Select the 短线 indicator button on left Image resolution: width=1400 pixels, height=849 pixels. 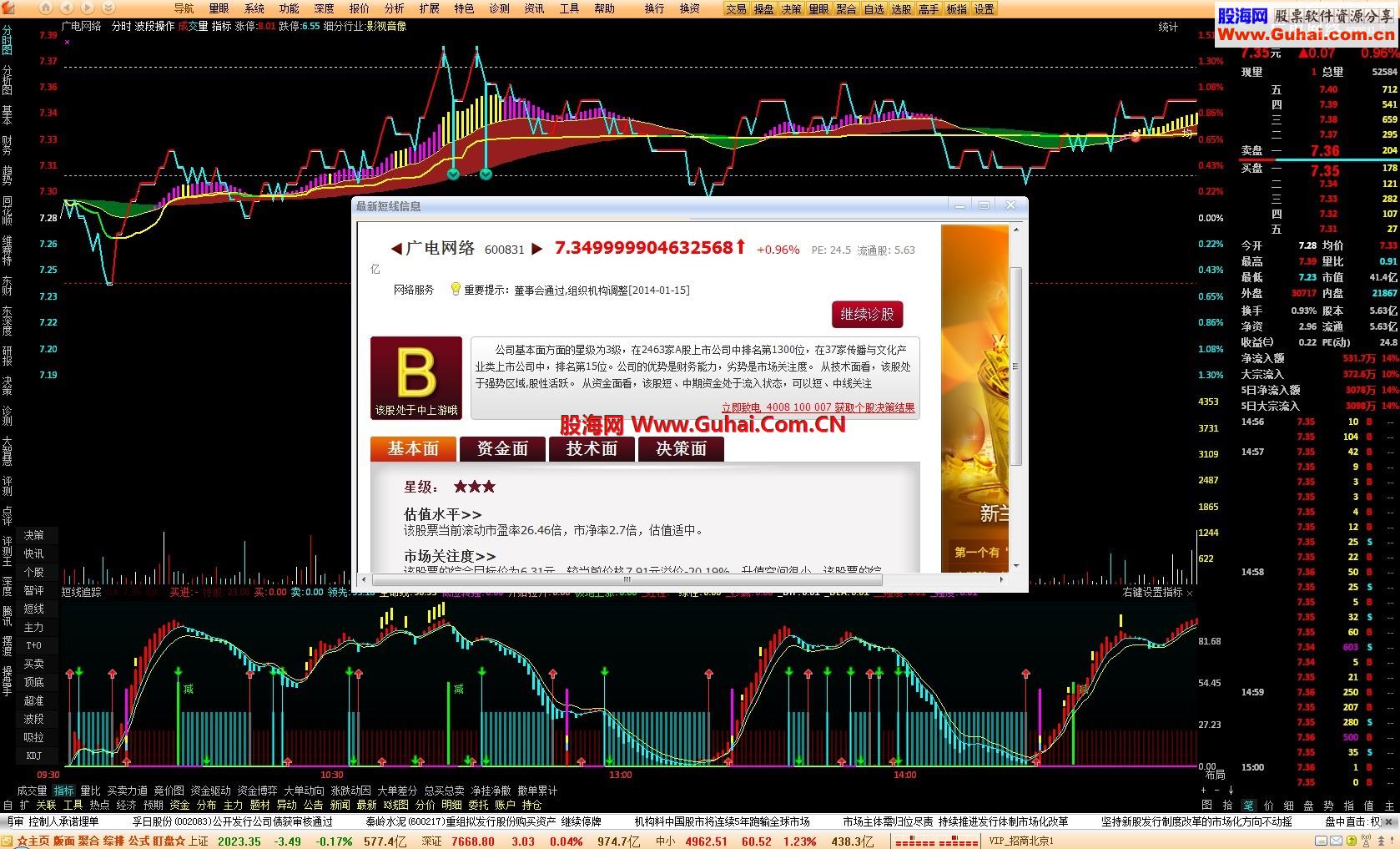33,609
